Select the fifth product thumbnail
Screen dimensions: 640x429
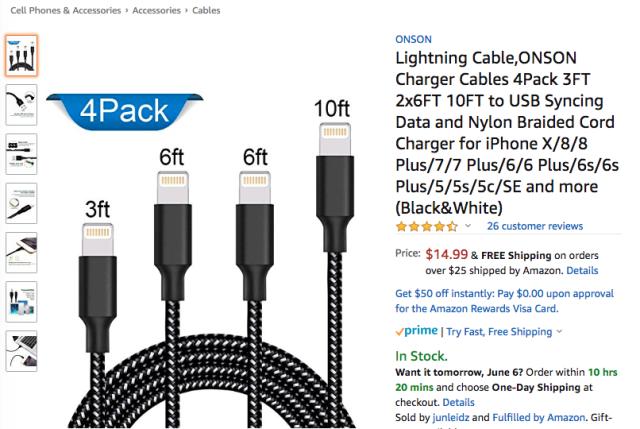pos(20,252)
